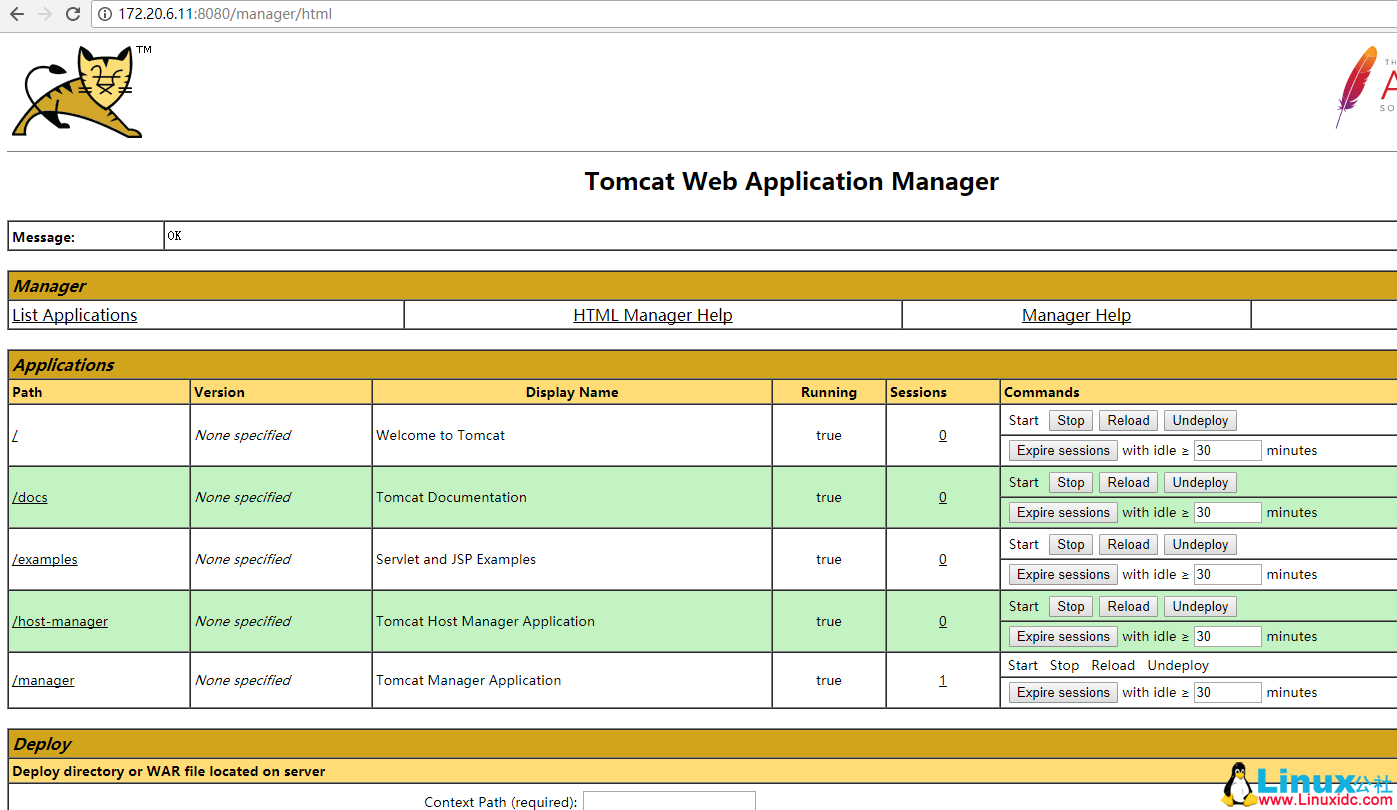1397x810 pixels.
Task: Click the Context Path input field
Action: point(669,801)
